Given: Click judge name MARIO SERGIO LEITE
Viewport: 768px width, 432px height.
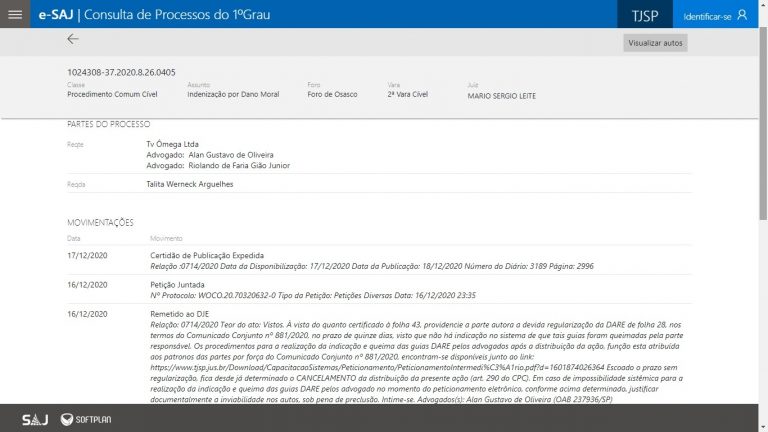Looking at the screenshot, I should (x=502, y=95).
